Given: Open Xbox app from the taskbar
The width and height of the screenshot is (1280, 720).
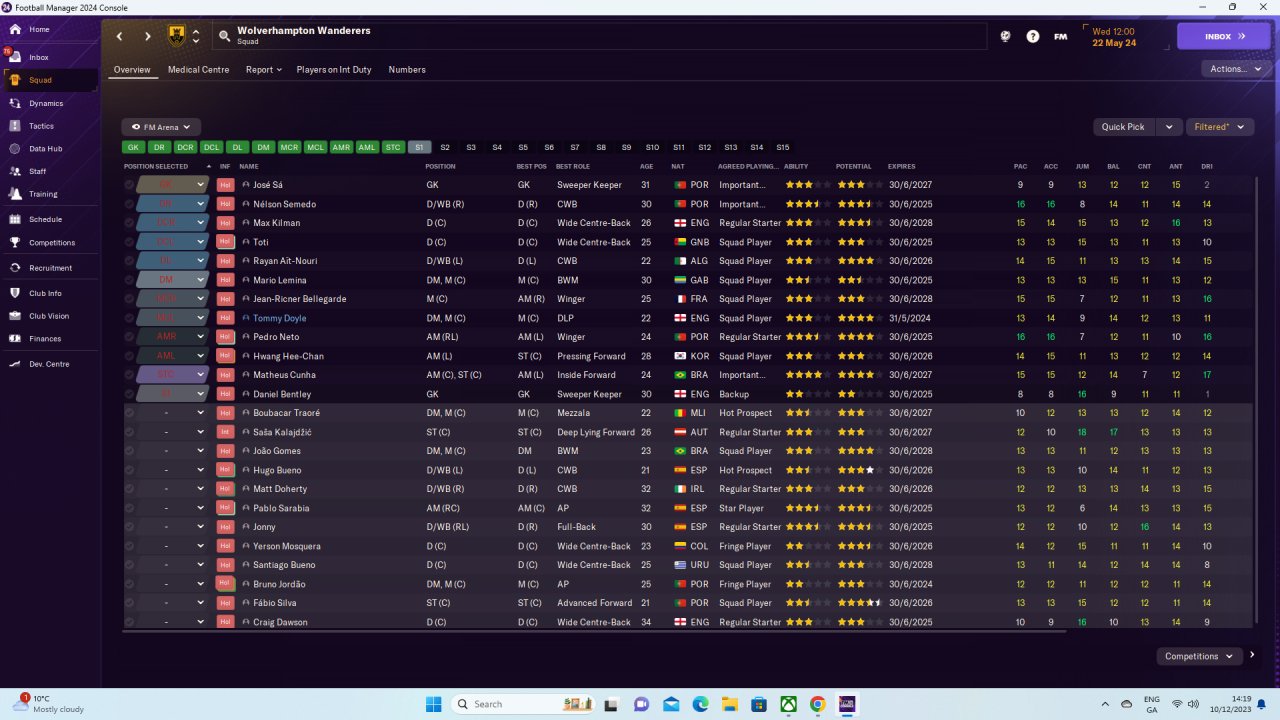Looking at the screenshot, I should coord(788,704).
